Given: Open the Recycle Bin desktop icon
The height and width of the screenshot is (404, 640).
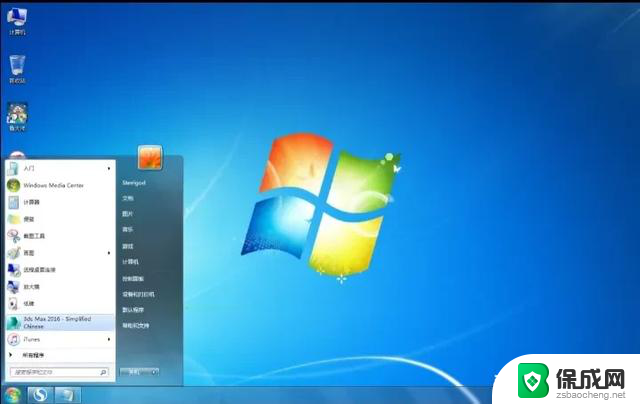Looking at the screenshot, I should coord(17,69).
